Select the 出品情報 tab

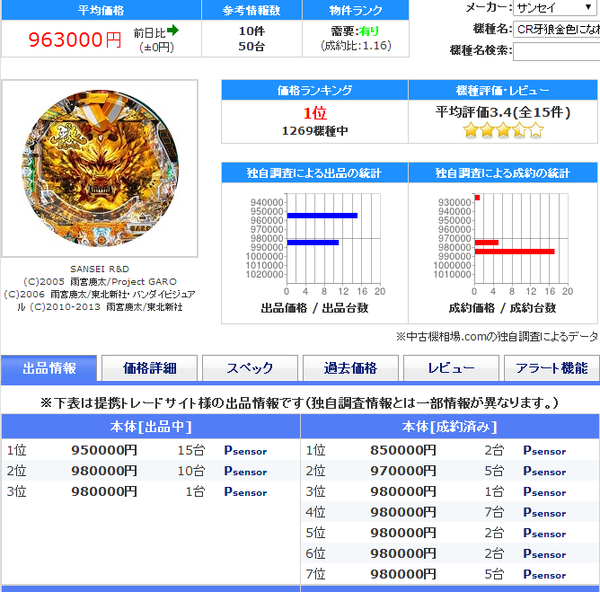pos(49,368)
